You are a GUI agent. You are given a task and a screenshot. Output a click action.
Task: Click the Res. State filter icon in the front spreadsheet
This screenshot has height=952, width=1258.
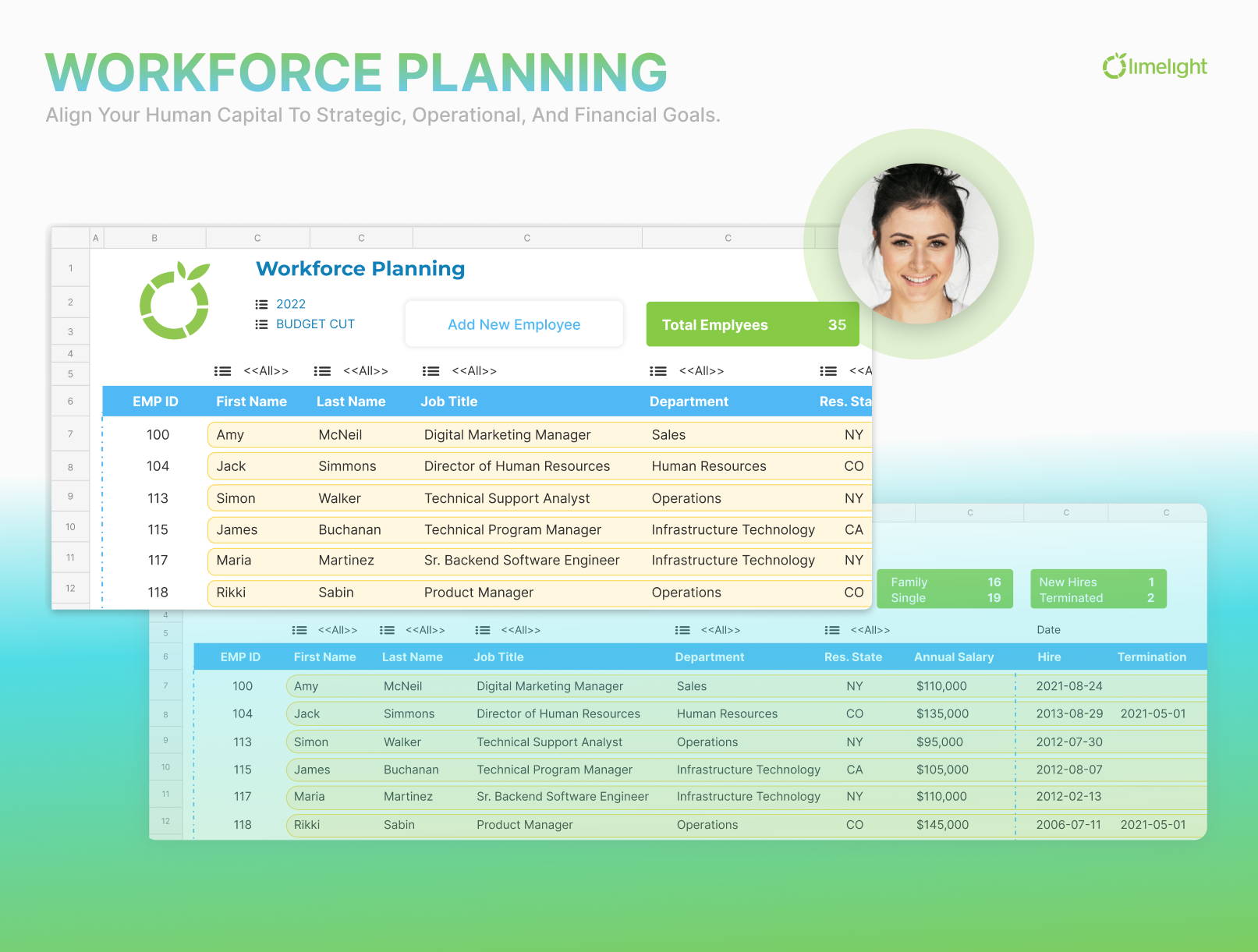coord(828,371)
